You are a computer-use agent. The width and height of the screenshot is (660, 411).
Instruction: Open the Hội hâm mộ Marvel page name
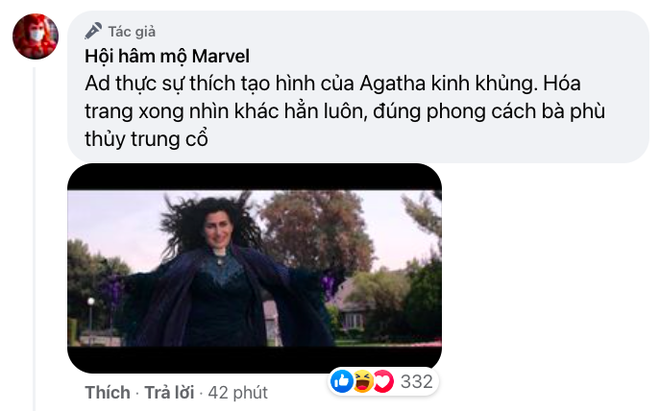[167, 56]
